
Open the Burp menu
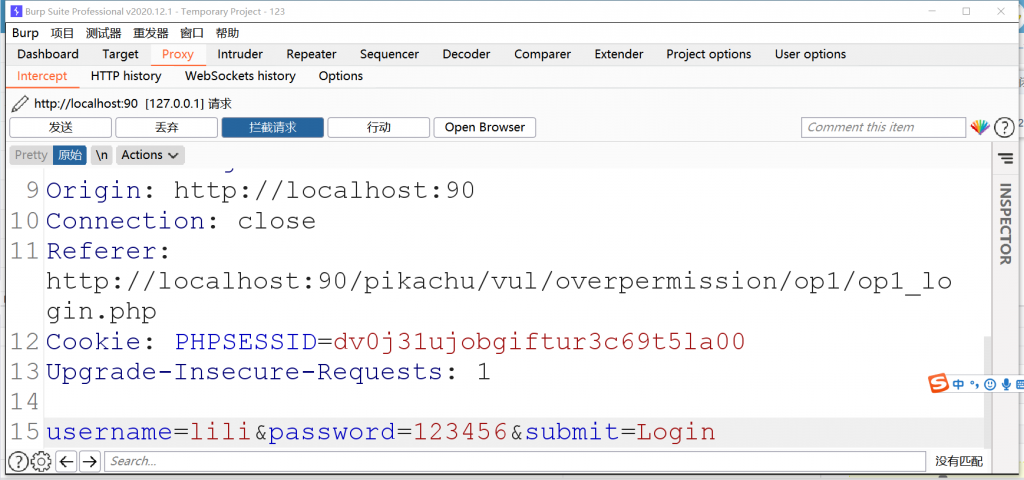25,33
